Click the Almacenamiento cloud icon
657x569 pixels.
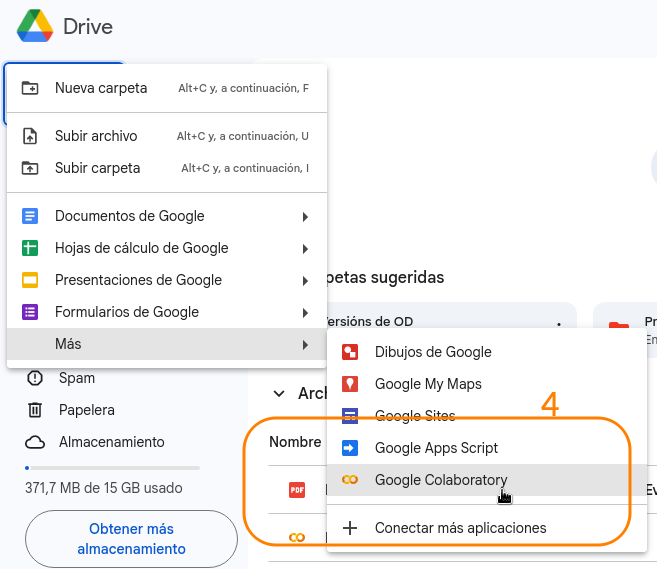[35, 442]
